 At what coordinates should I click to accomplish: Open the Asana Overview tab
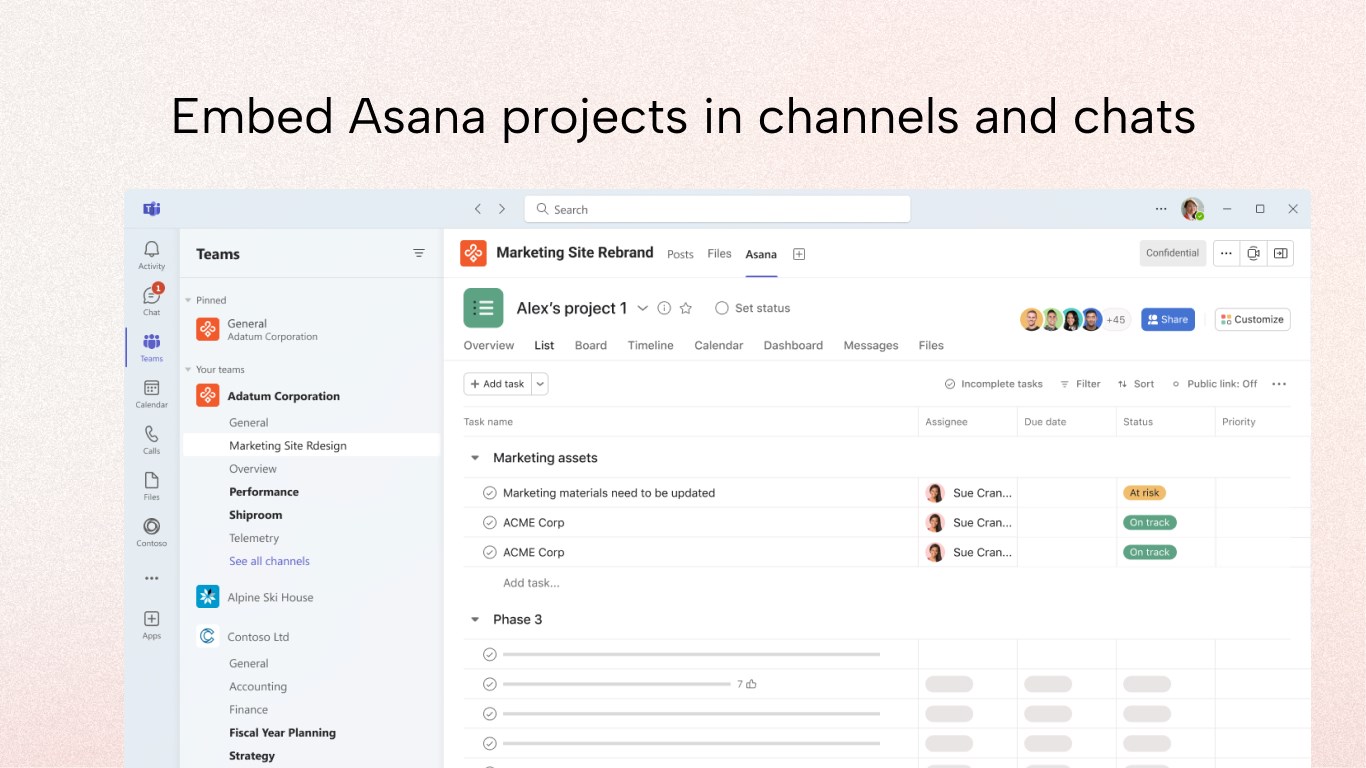click(x=489, y=345)
